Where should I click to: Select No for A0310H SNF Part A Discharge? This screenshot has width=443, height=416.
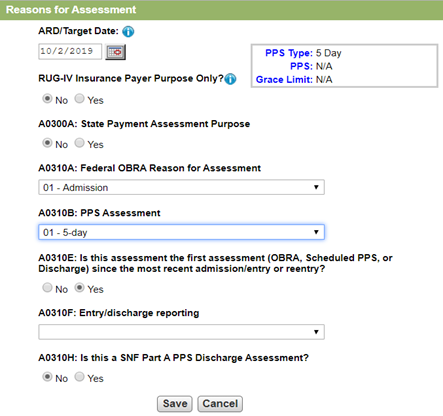(x=47, y=377)
